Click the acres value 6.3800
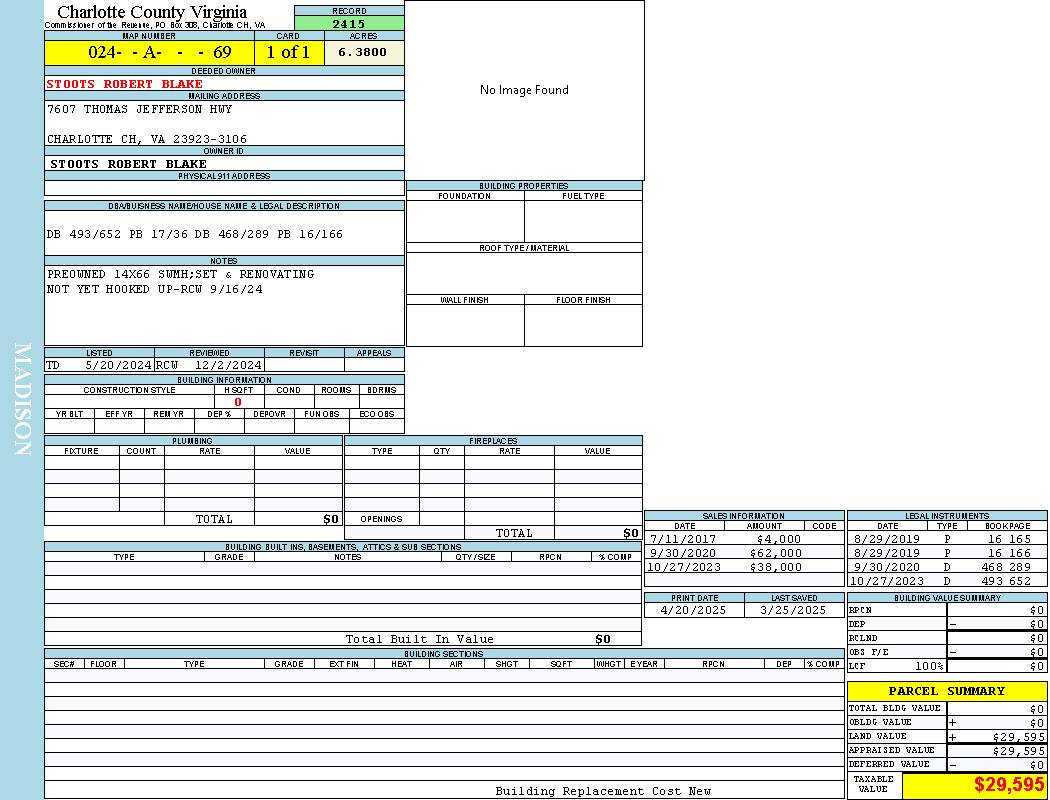1050x800 pixels. tap(363, 53)
